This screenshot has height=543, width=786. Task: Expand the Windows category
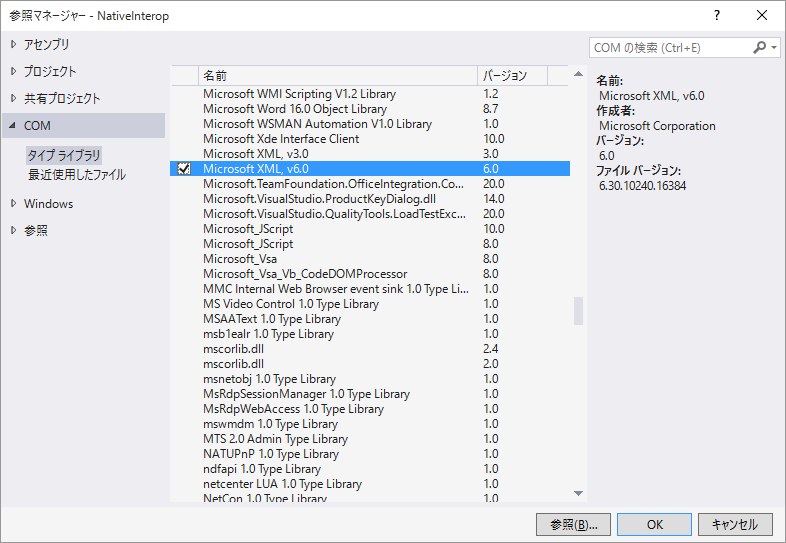click(14, 203)
